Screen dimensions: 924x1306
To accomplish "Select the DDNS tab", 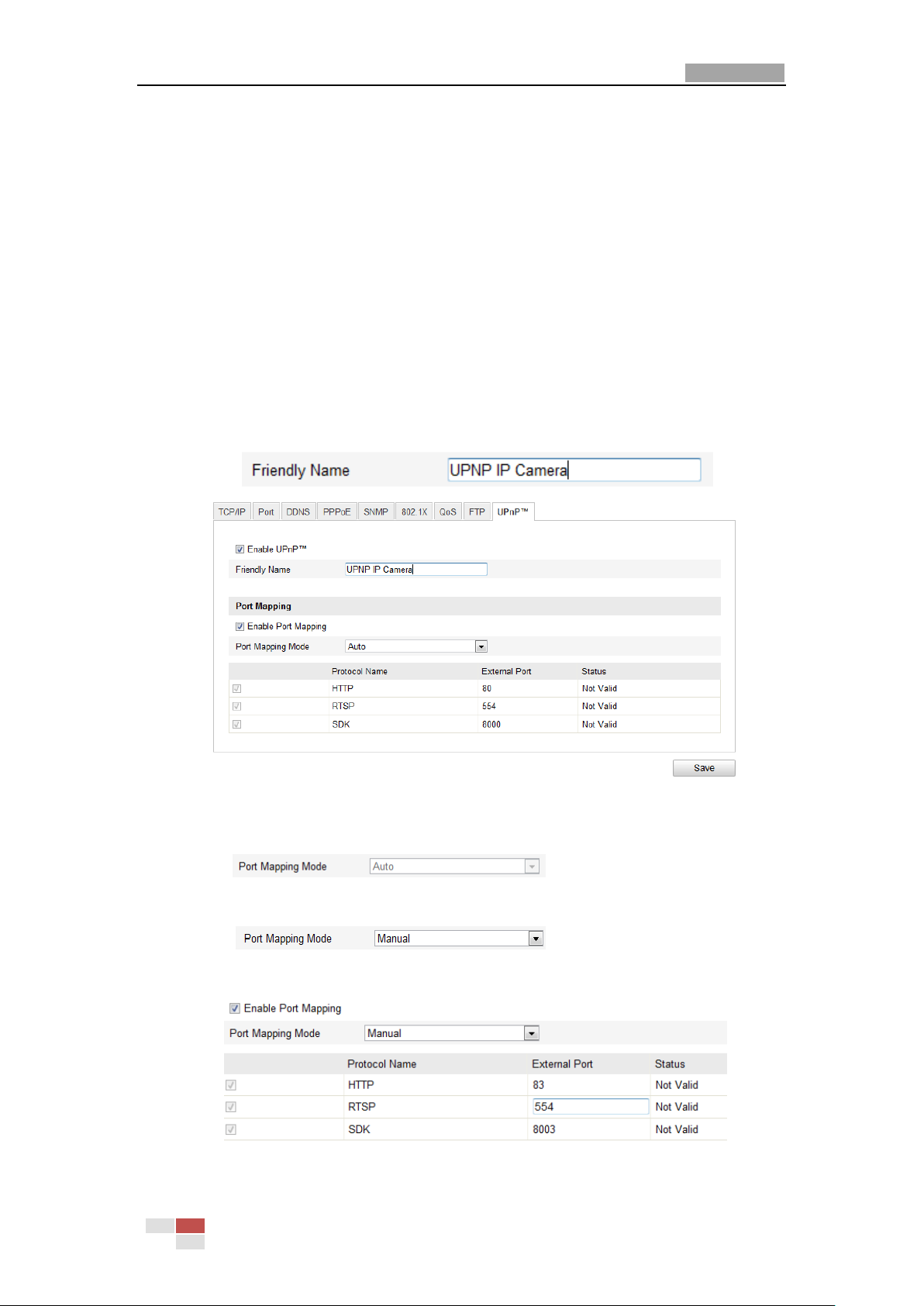I will pos(298,512).
